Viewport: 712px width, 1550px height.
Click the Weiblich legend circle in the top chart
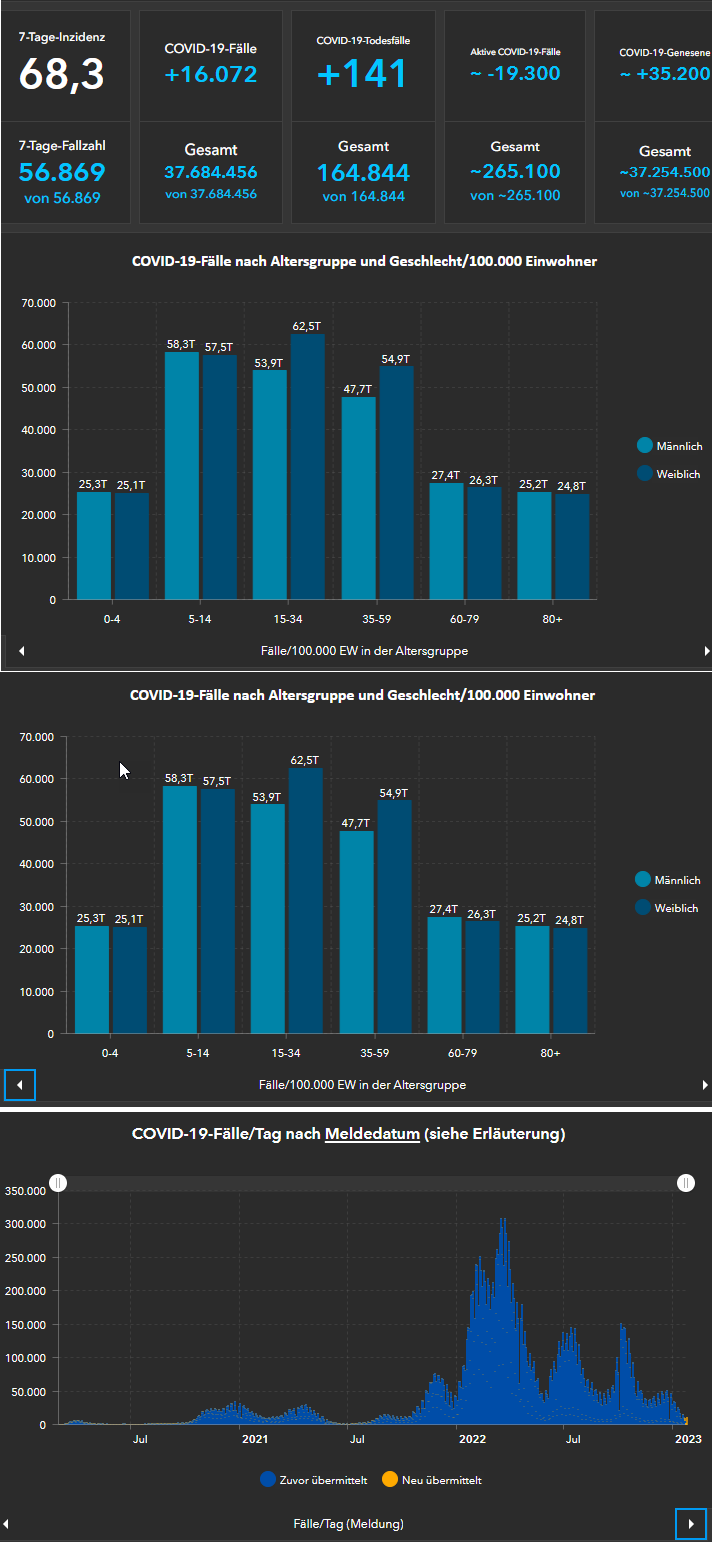click(x=644, y=473)
